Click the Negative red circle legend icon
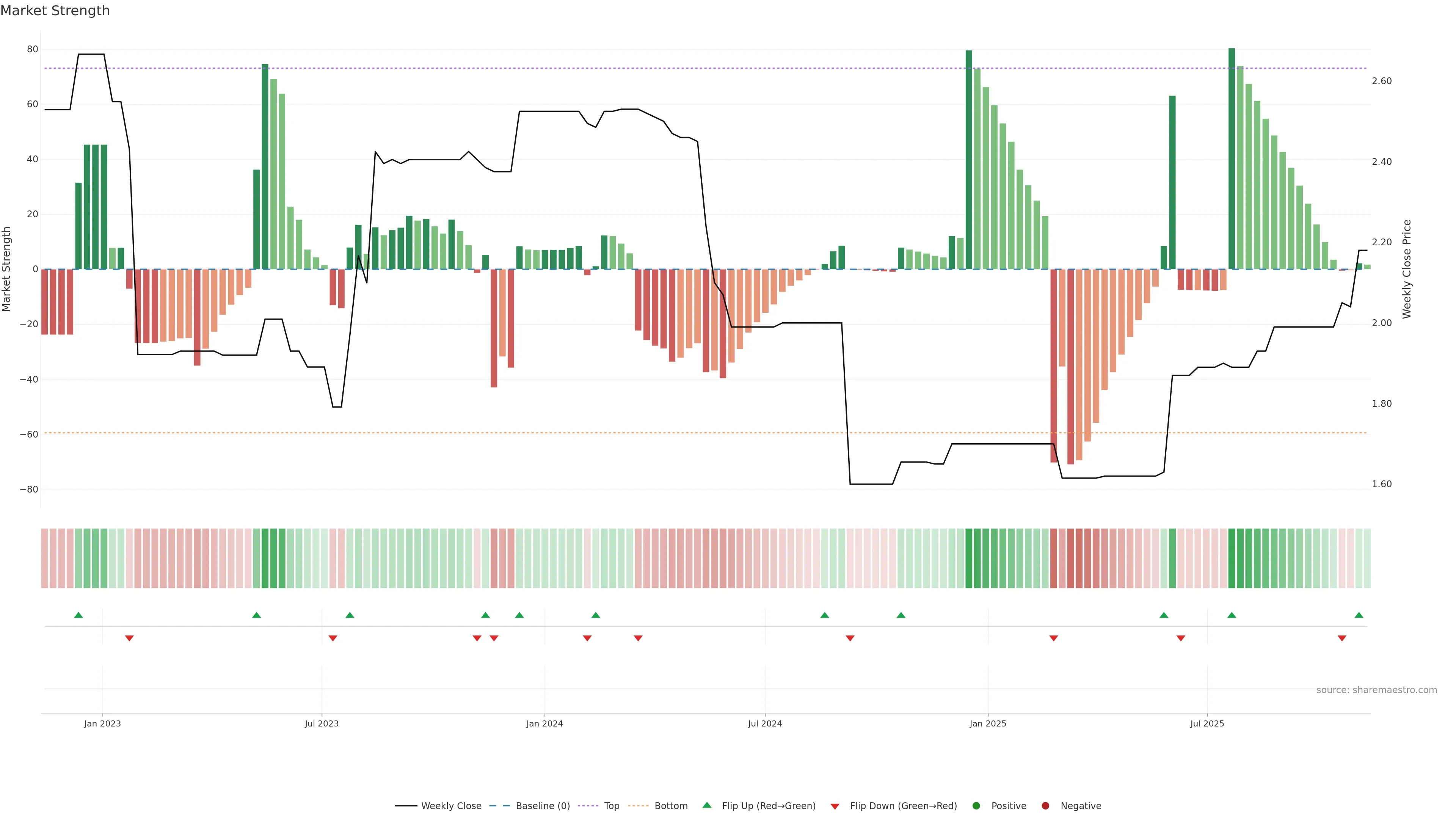 tap(1045, 805)
